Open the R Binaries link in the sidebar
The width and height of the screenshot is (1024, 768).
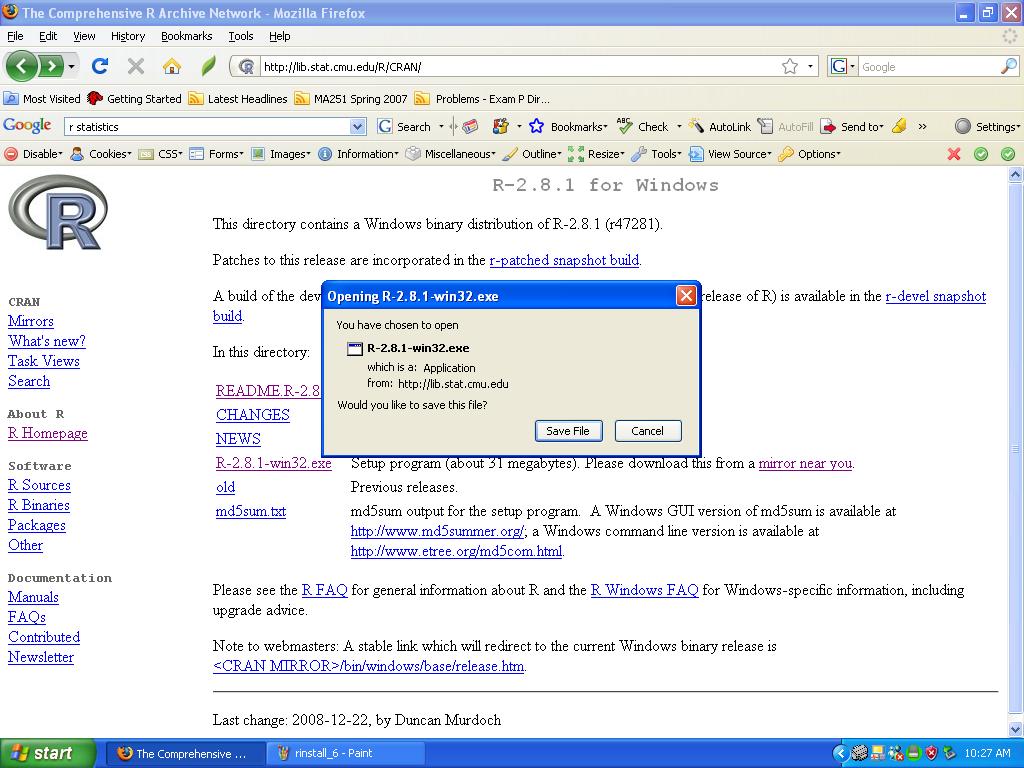pos(38,505)
